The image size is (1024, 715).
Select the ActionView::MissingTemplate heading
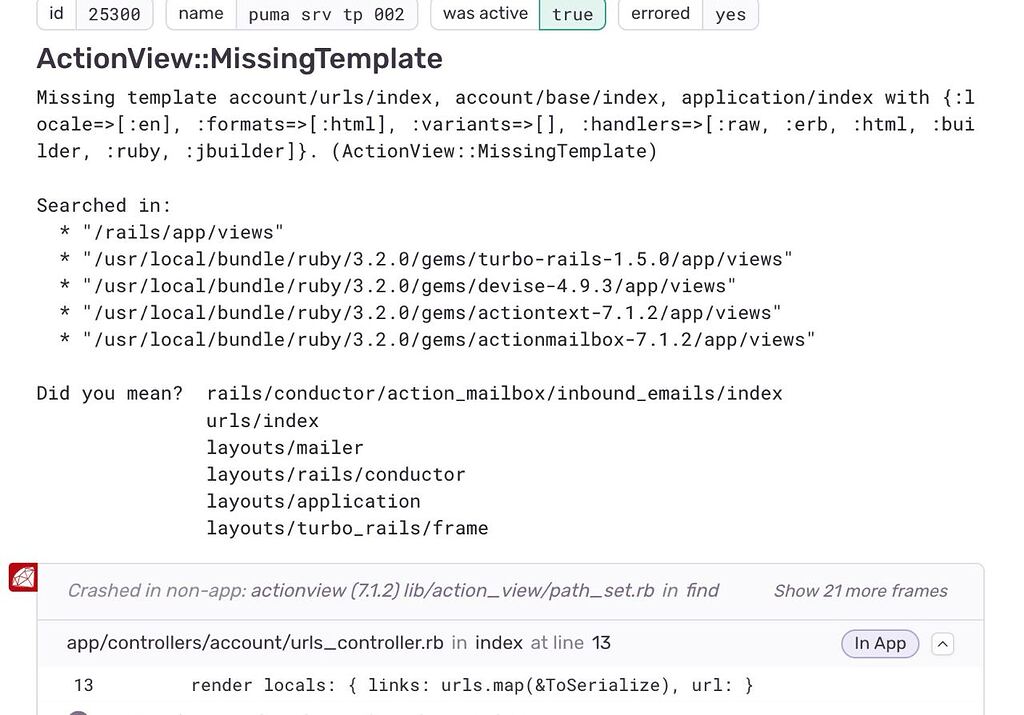click(239, 58)
